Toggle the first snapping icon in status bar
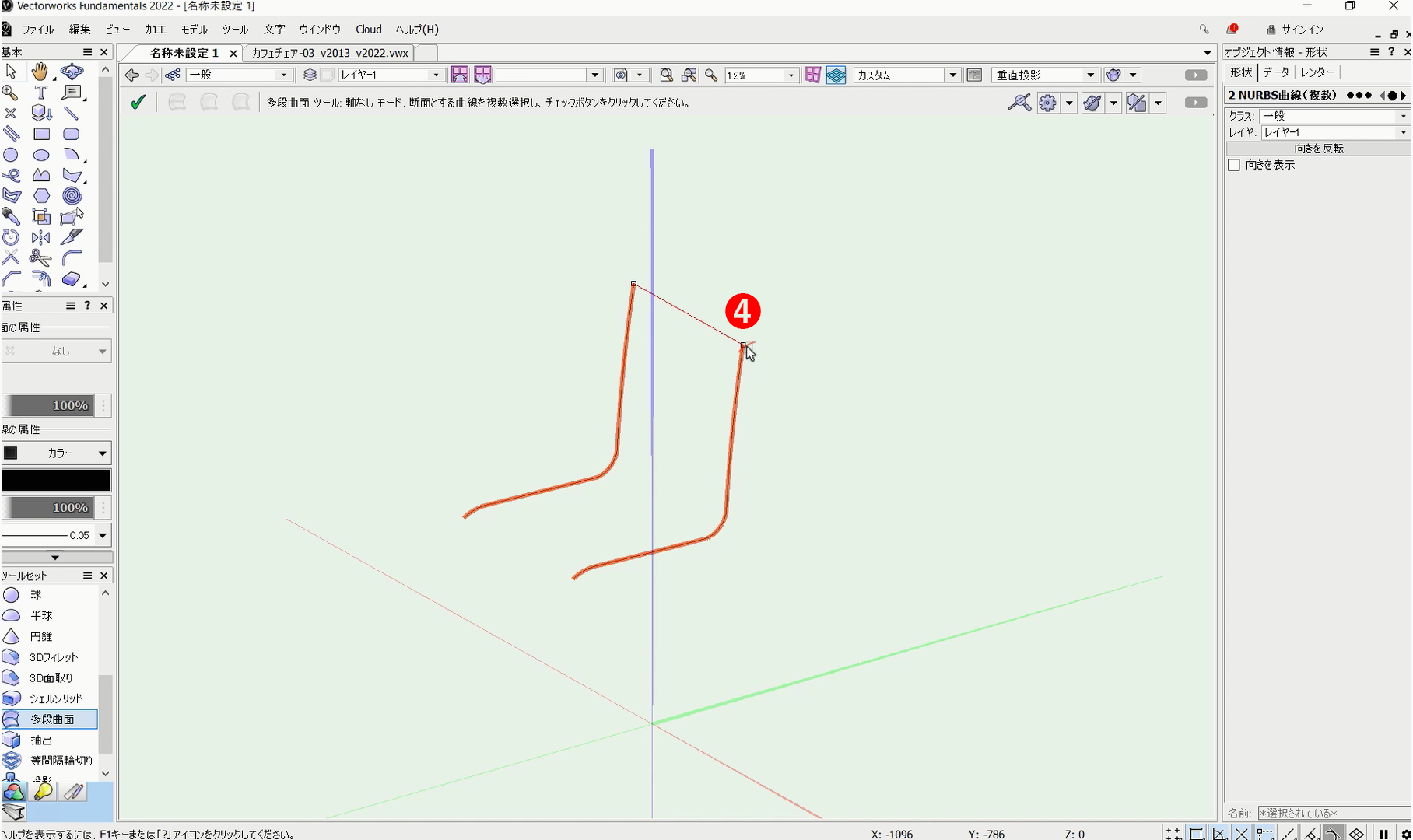The width and height of the screenshot is (1413, 840). coord(1173,834)
